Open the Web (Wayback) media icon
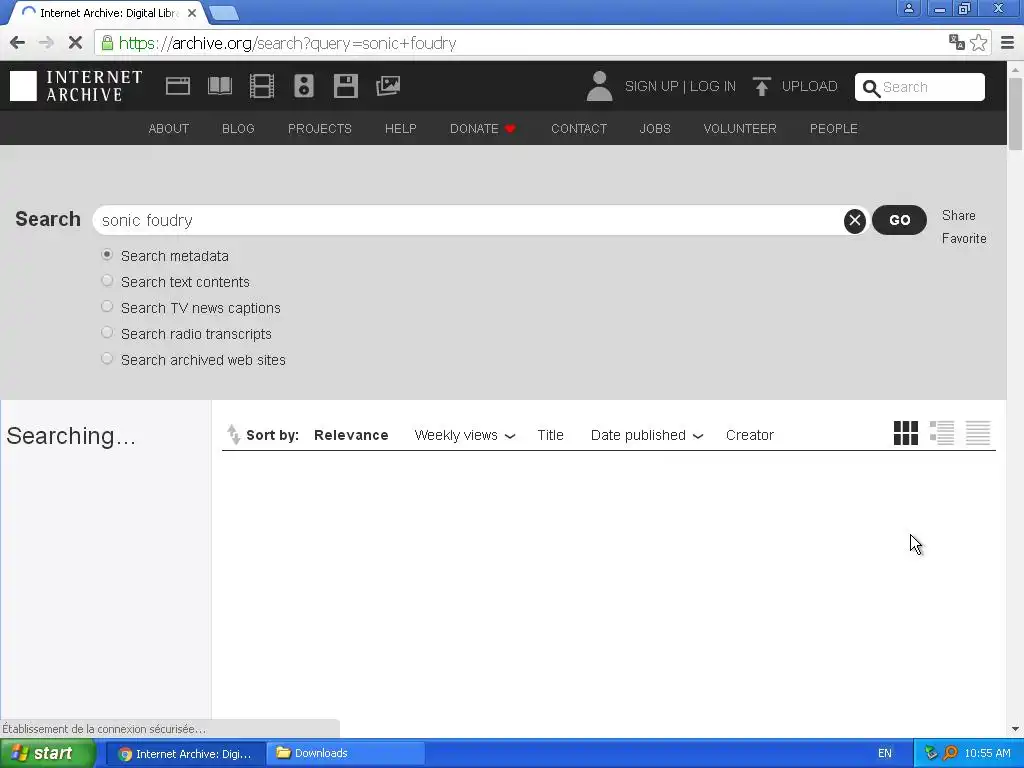Screen dimensions: 1024x768 tap(178, 86)
